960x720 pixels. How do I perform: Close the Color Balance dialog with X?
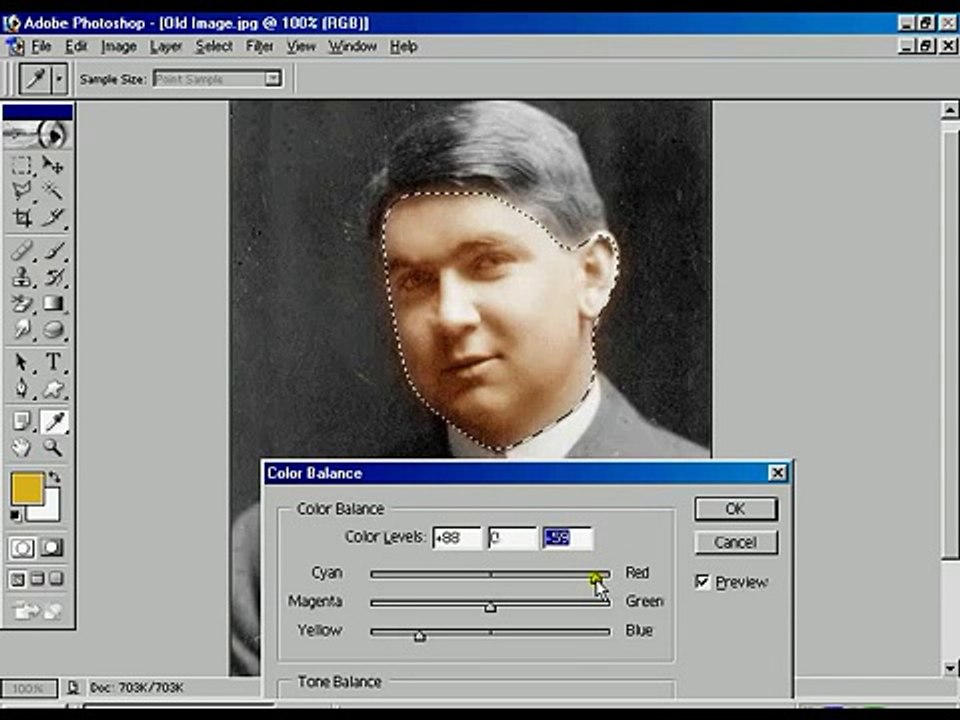777,473
